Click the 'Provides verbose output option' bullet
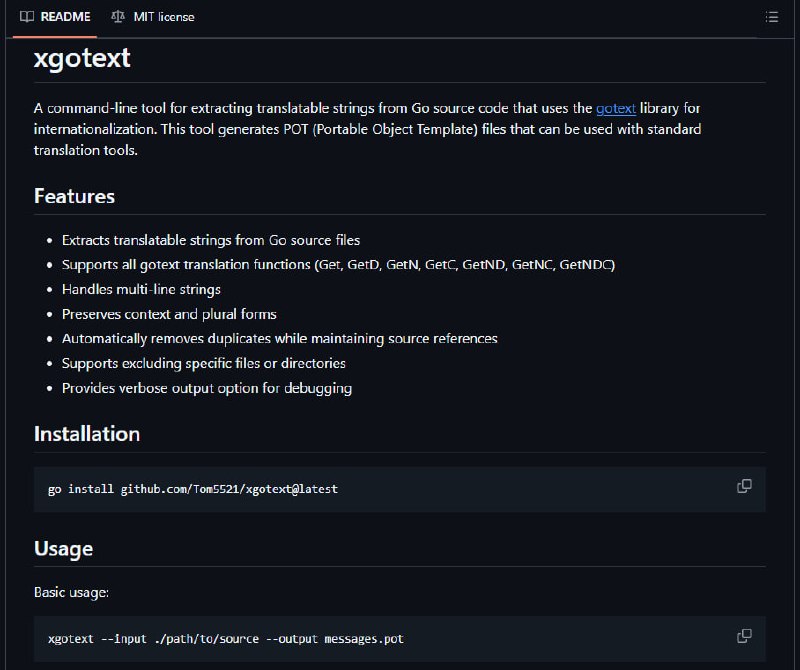This screenshot has height=670, width=800. click(x=207, y=388)
